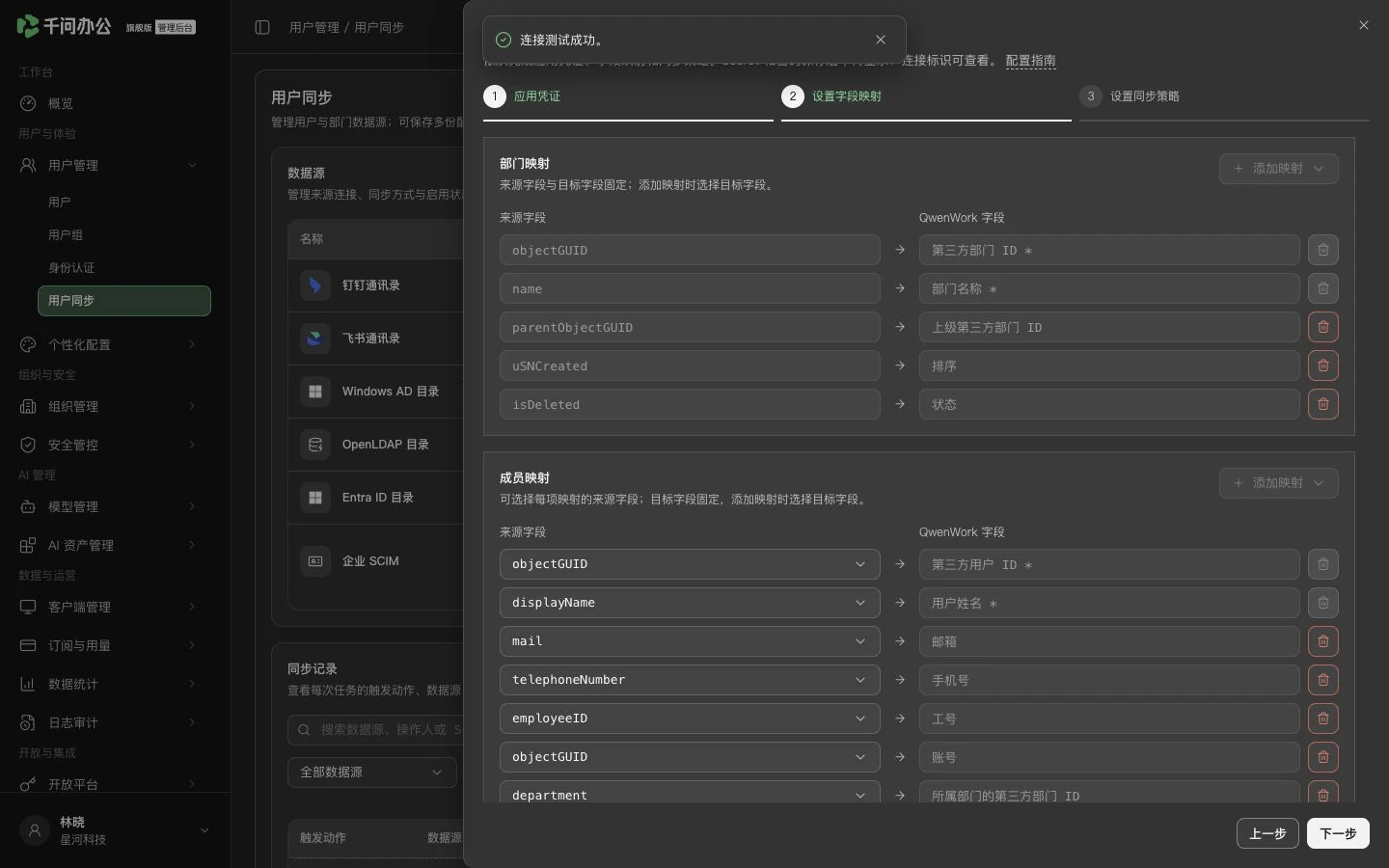
Task: Open the department 添加映射 dropdown
Action: pyautogui.click(x=1278, y=169)
